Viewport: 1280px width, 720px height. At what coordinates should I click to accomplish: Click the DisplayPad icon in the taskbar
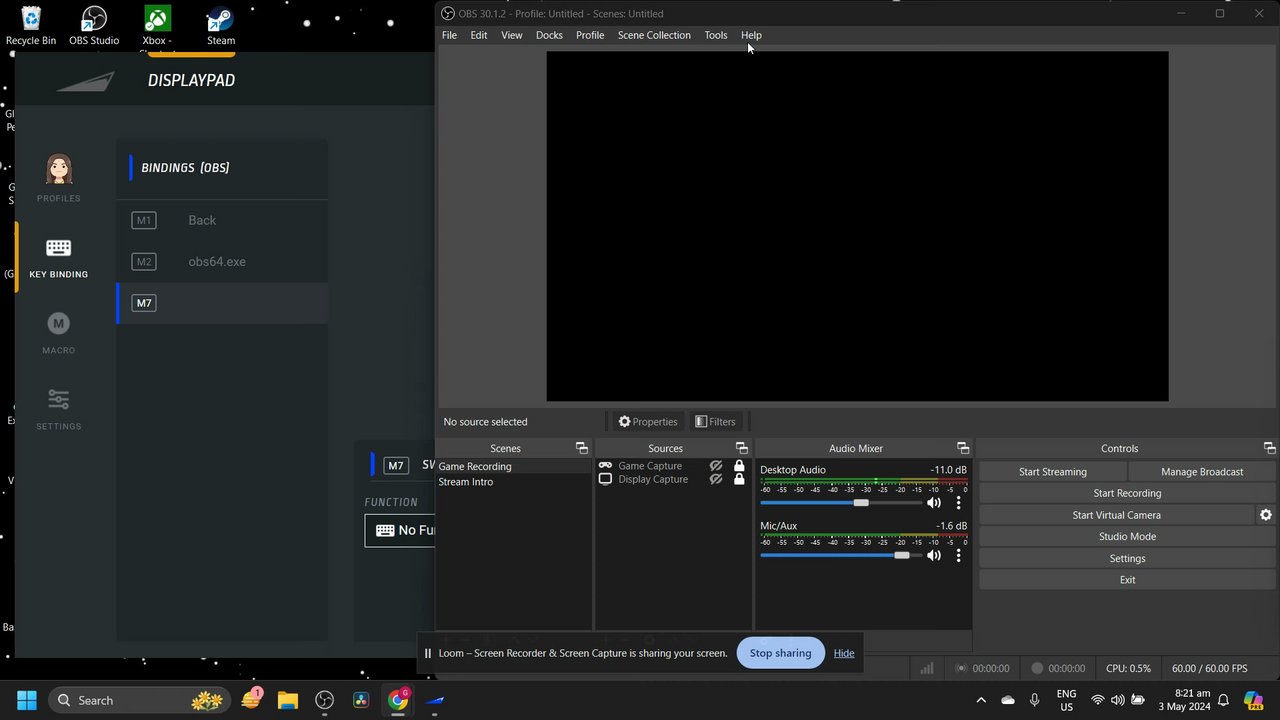435,700
